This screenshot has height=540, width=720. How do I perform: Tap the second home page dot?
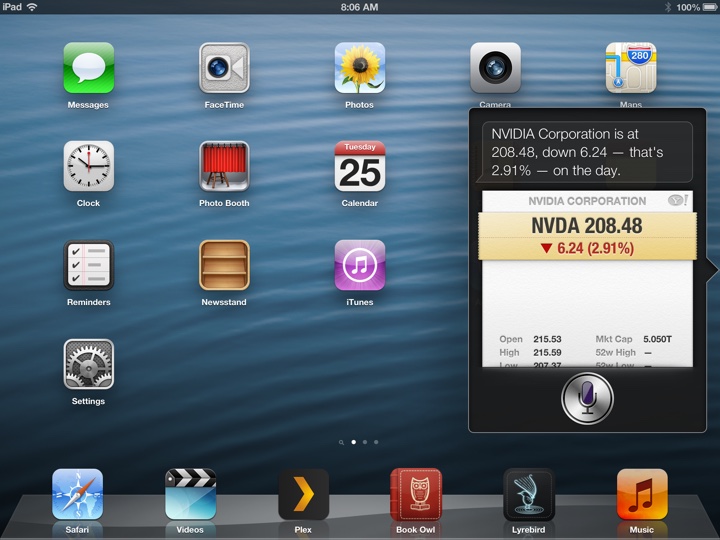pyautogui.click(x=365, y=442)
